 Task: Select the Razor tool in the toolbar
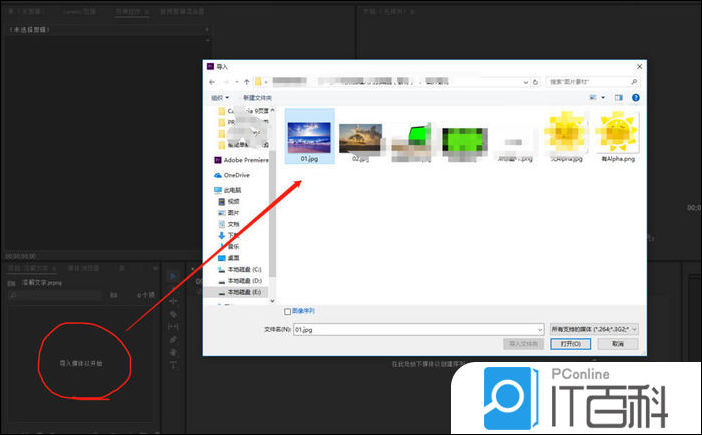pos(172,313)
